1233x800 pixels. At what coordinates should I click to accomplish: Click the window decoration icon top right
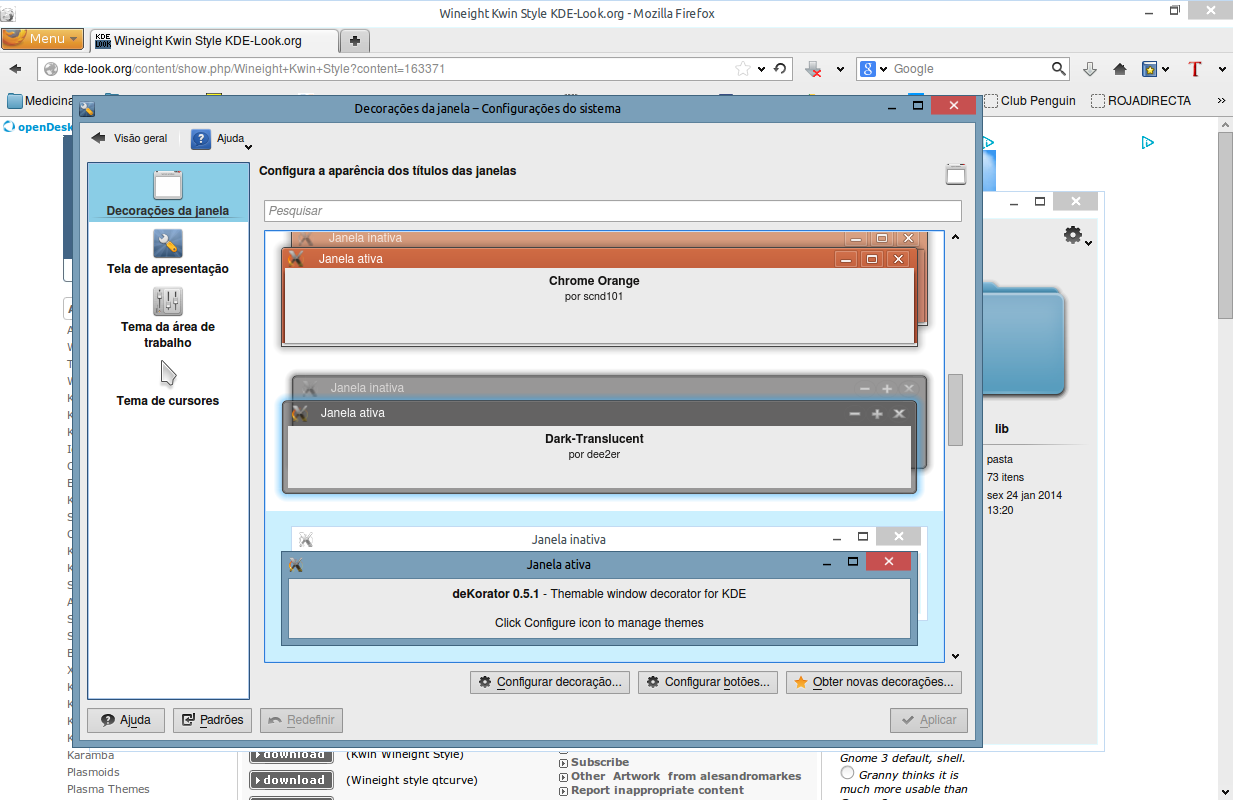[x=956, y=175]
